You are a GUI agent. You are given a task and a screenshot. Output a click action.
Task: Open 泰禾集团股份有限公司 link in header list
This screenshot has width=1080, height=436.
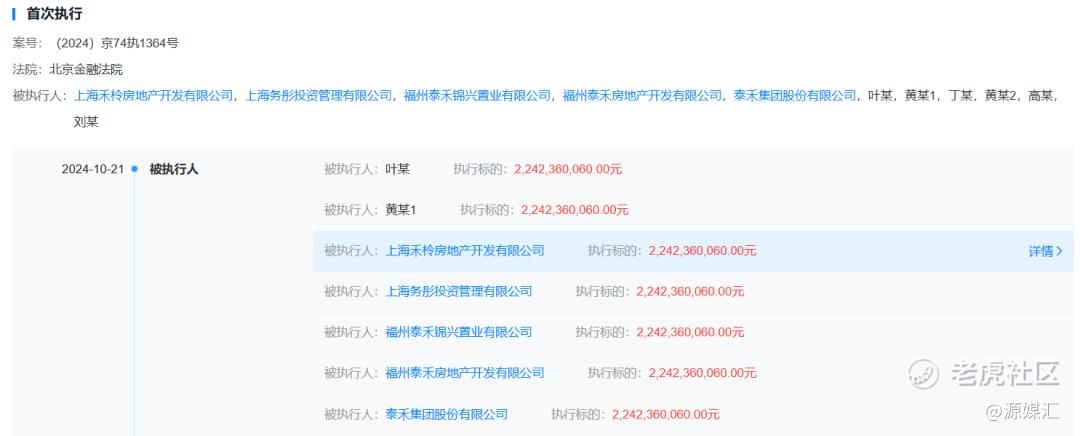pos(795,96)
